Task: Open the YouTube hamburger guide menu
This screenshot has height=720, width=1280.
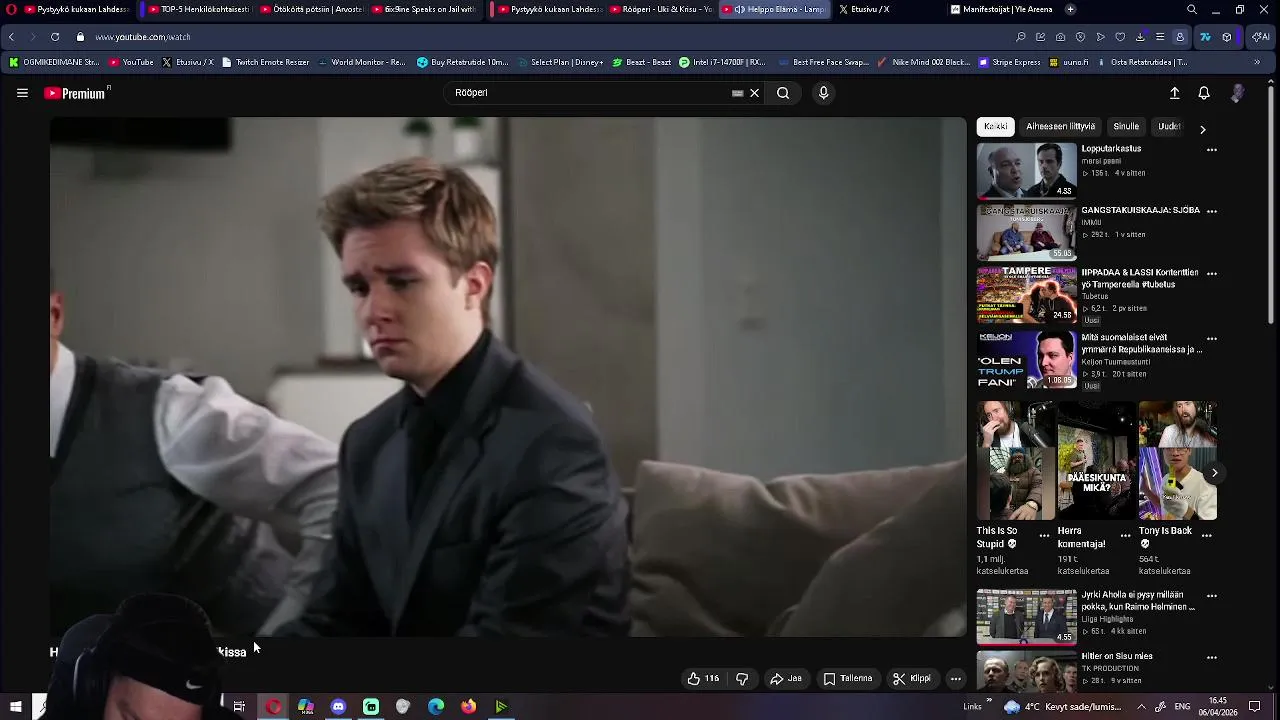Action: (22, 93)
